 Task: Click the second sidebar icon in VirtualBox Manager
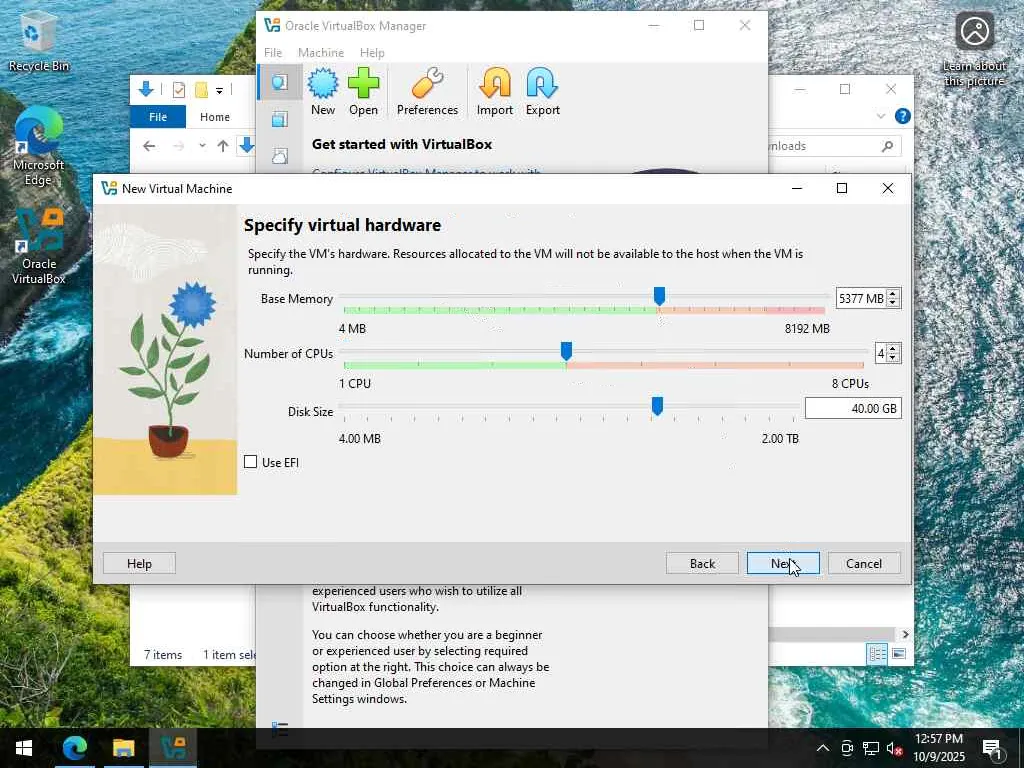(x=280, y=119)
